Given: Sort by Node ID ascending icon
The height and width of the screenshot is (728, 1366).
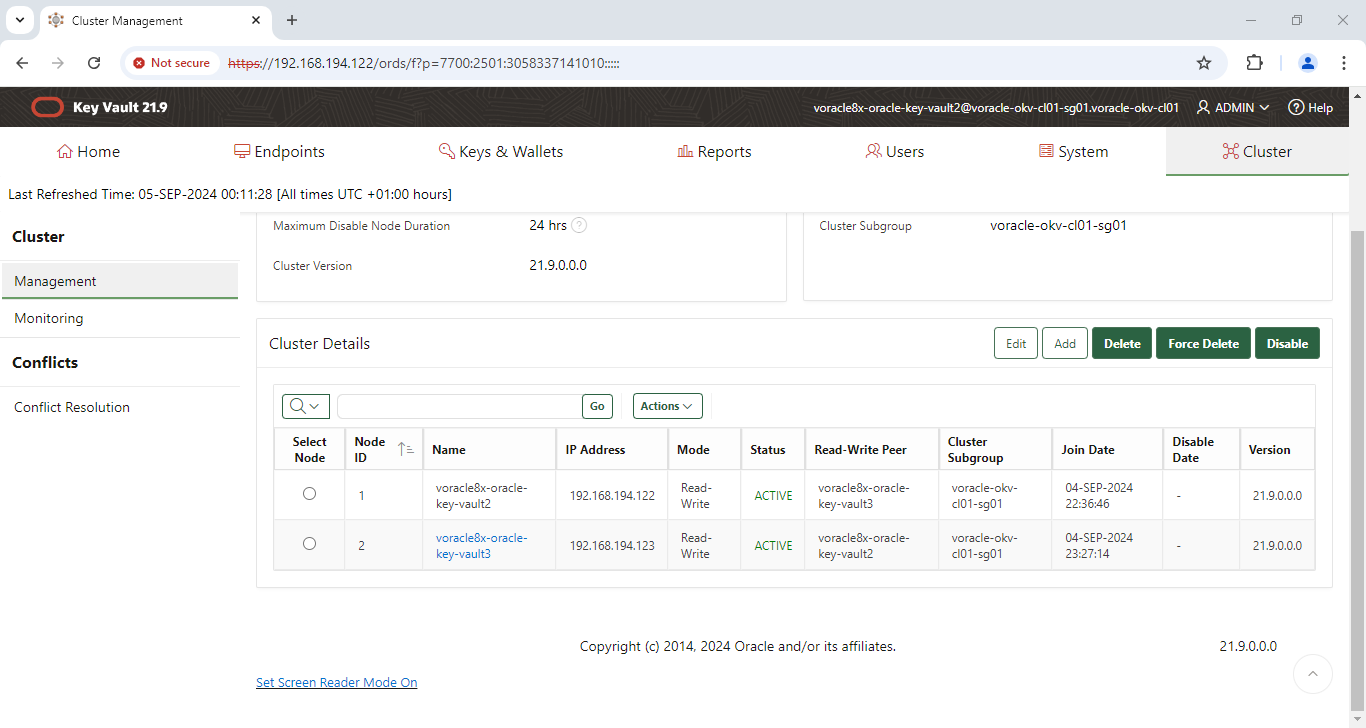Looking at the screenshot, I should tap(405, 450).
